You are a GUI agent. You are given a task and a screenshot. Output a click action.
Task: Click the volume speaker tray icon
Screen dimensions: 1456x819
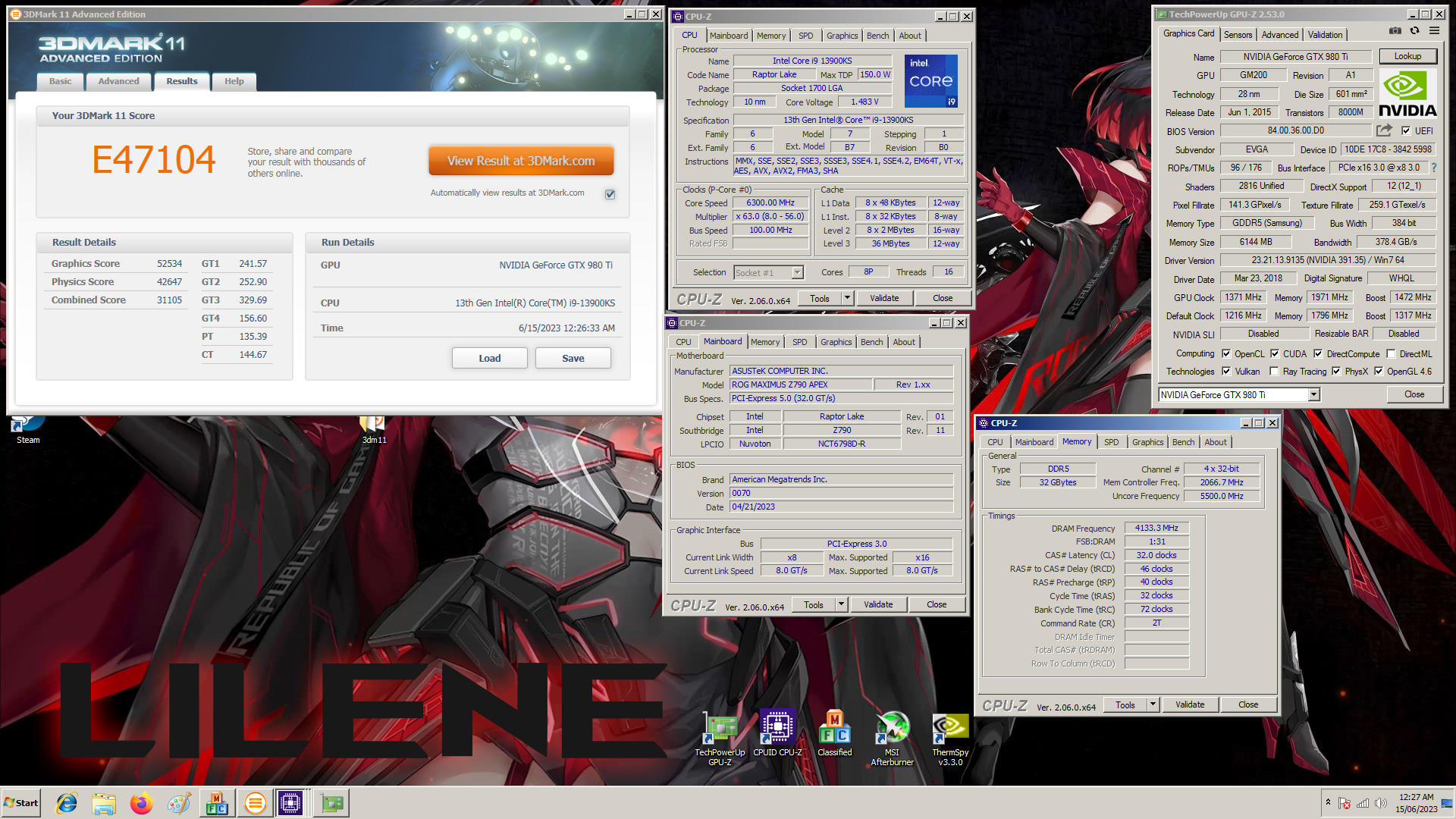click(x=1380, y=803)
